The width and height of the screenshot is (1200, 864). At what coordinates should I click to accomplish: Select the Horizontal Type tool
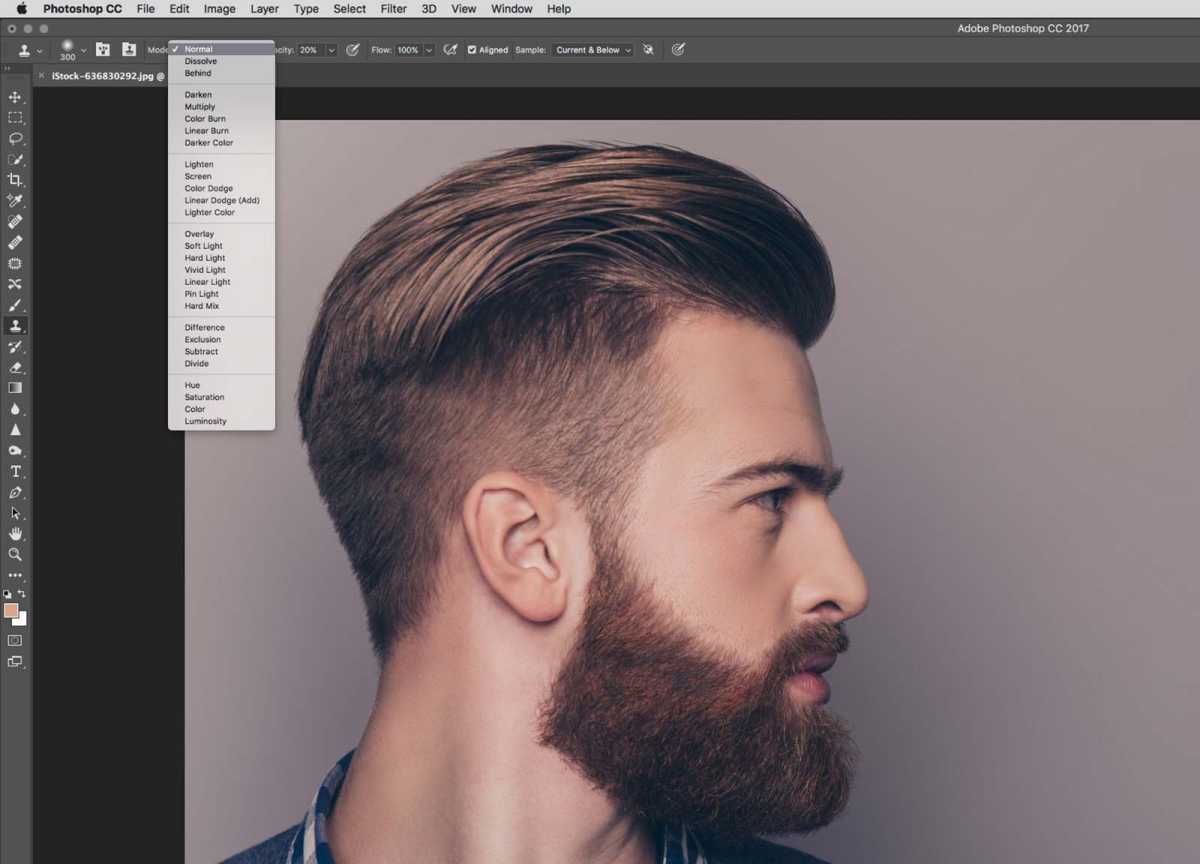tap(15, 471)
